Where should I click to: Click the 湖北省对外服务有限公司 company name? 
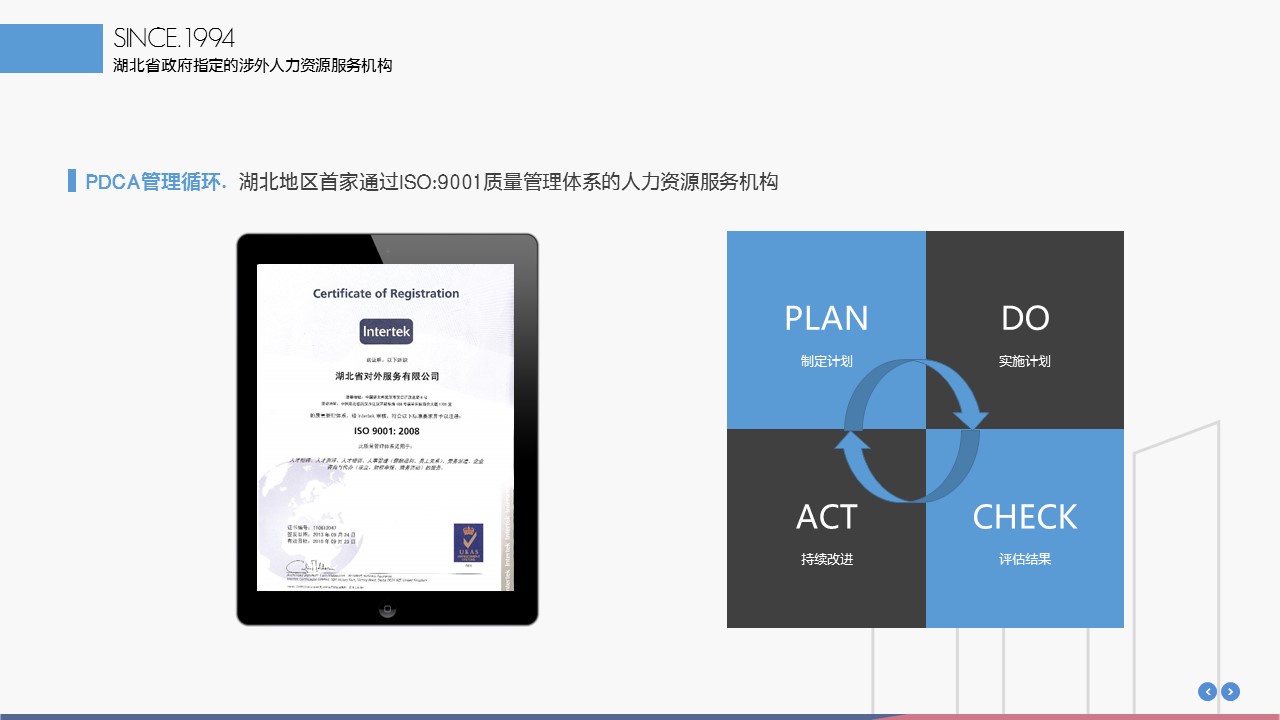click(386, 376)
